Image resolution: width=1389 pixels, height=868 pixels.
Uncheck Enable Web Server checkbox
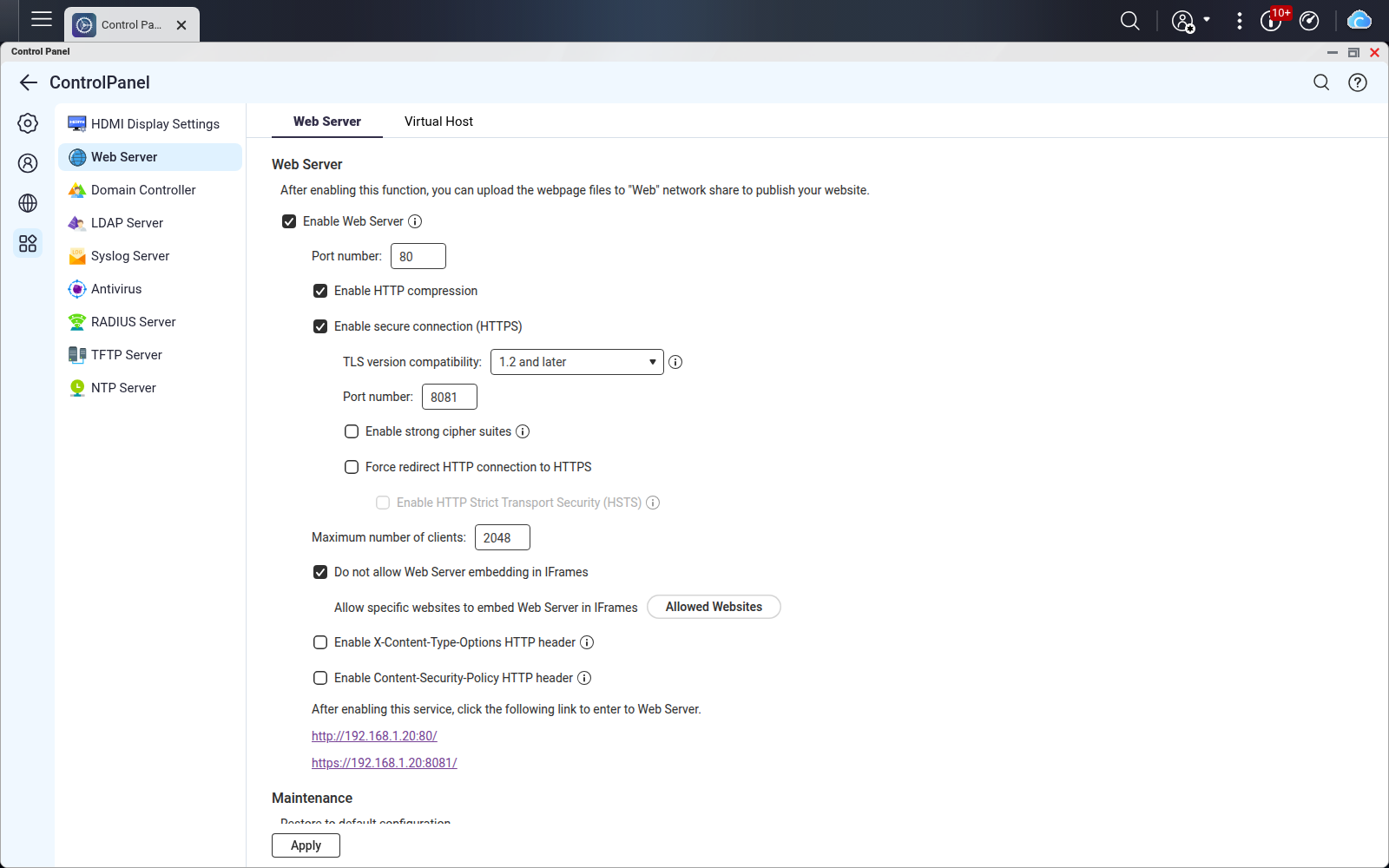(289, 221)
